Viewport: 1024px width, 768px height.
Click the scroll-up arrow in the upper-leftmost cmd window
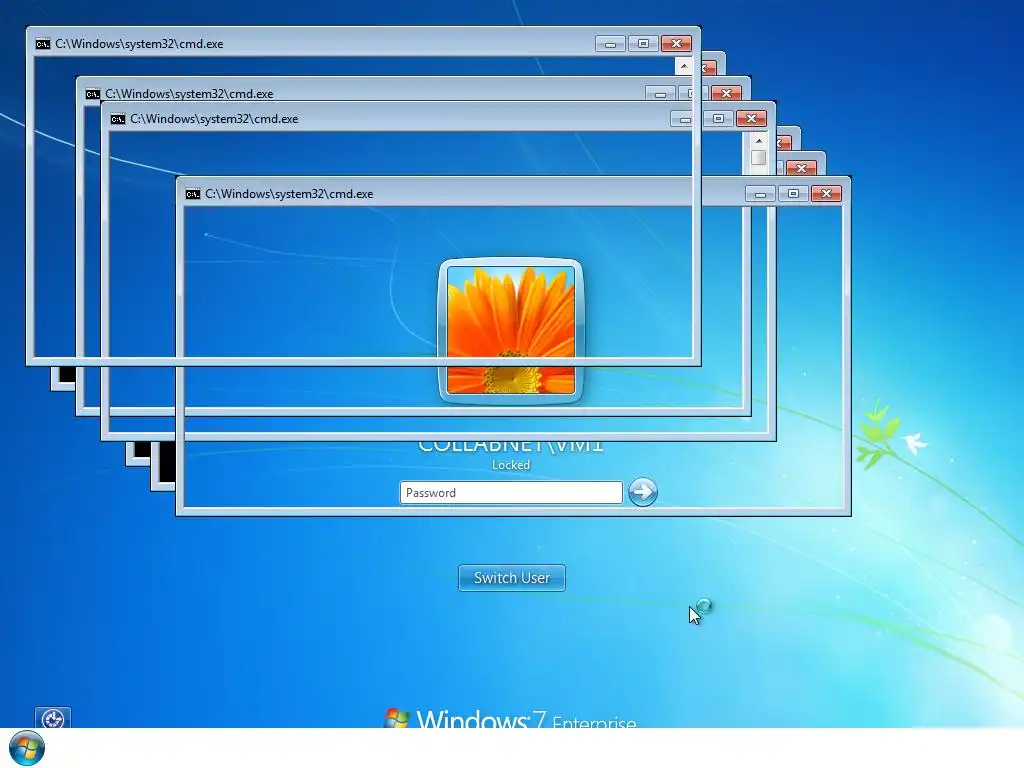tap(684, 65)
